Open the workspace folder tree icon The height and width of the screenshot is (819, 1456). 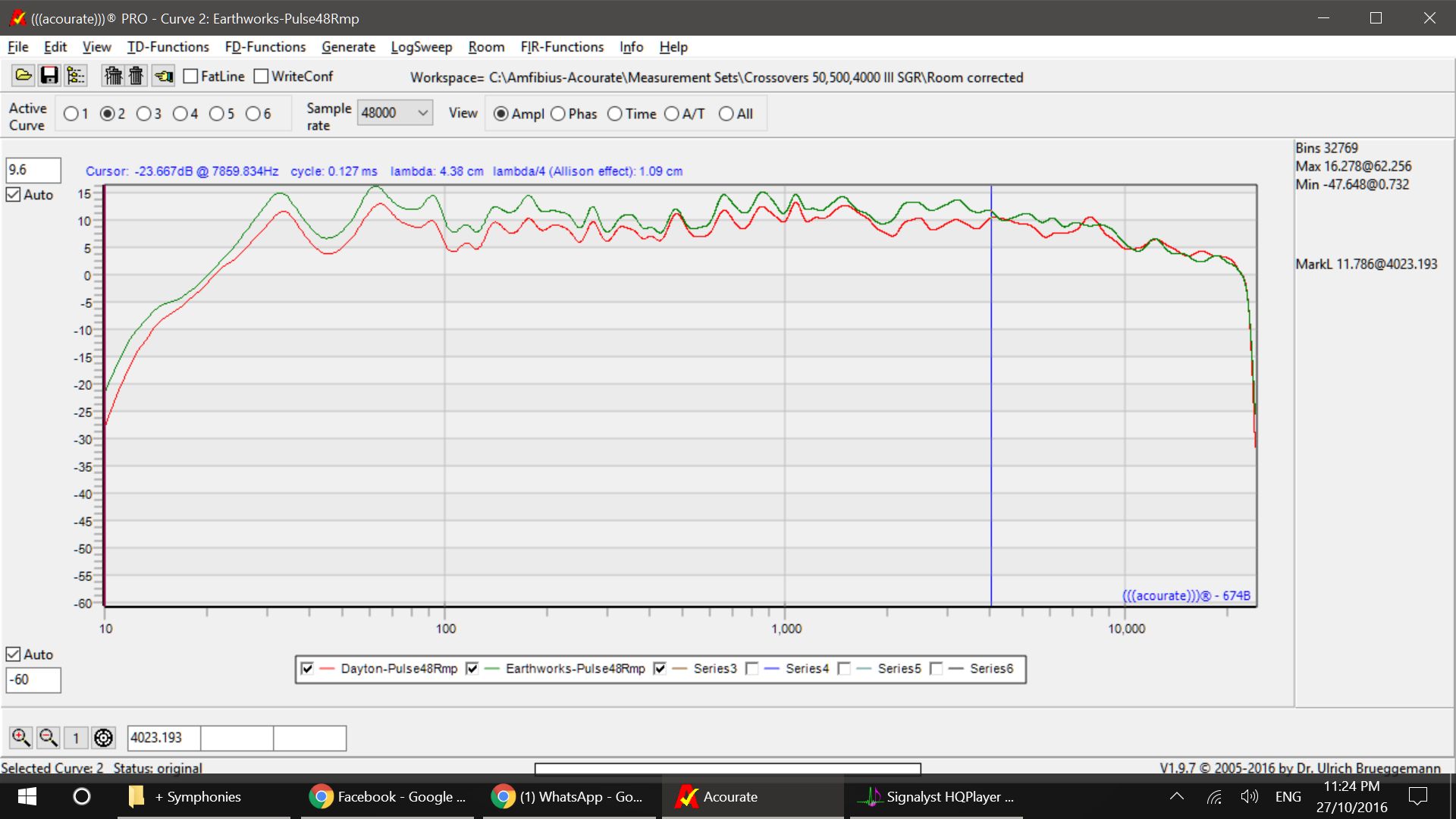pyautogui.click(x=75, y=76)
